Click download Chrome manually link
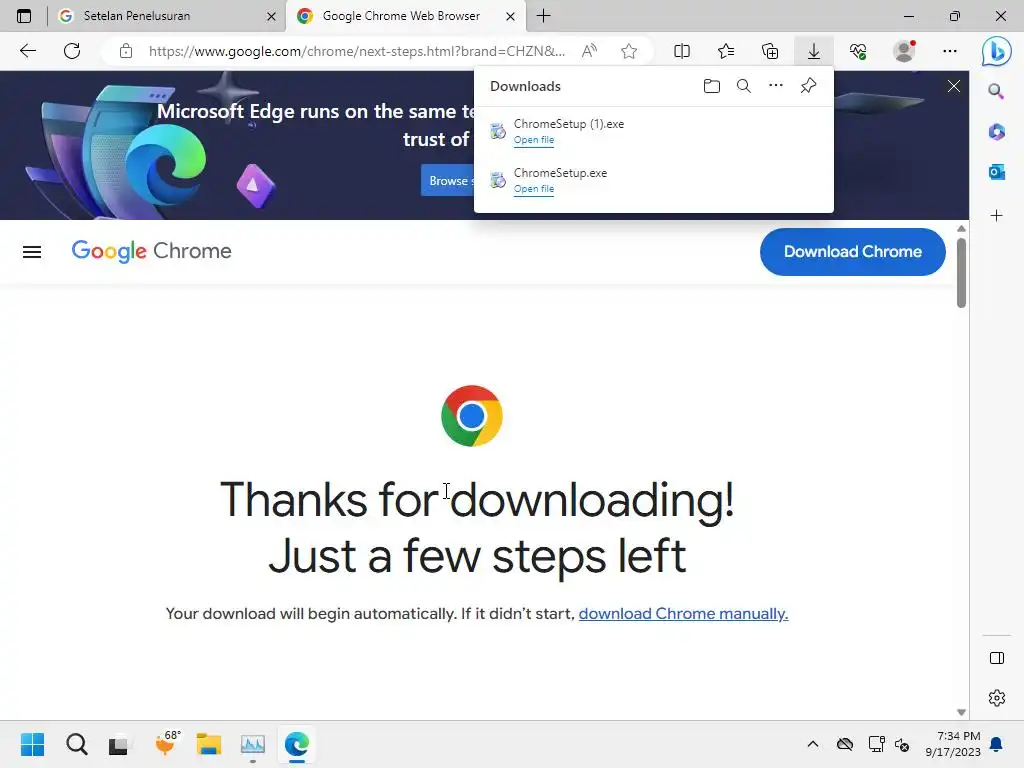 pyautogui.click(x=683, y=614)
